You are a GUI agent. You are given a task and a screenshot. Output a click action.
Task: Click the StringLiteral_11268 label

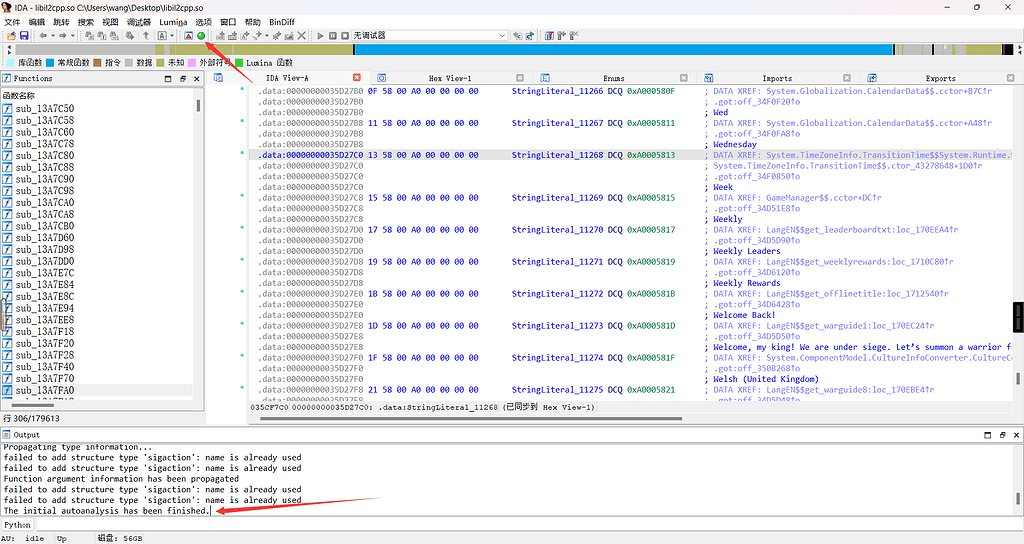(557, 155)
